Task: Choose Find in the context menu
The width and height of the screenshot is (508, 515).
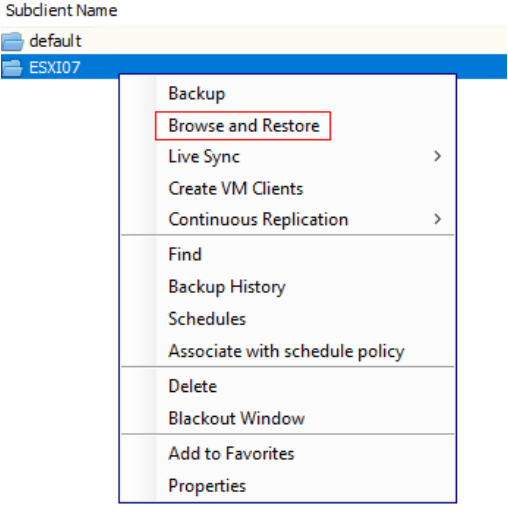Action: tap(185, 254)
